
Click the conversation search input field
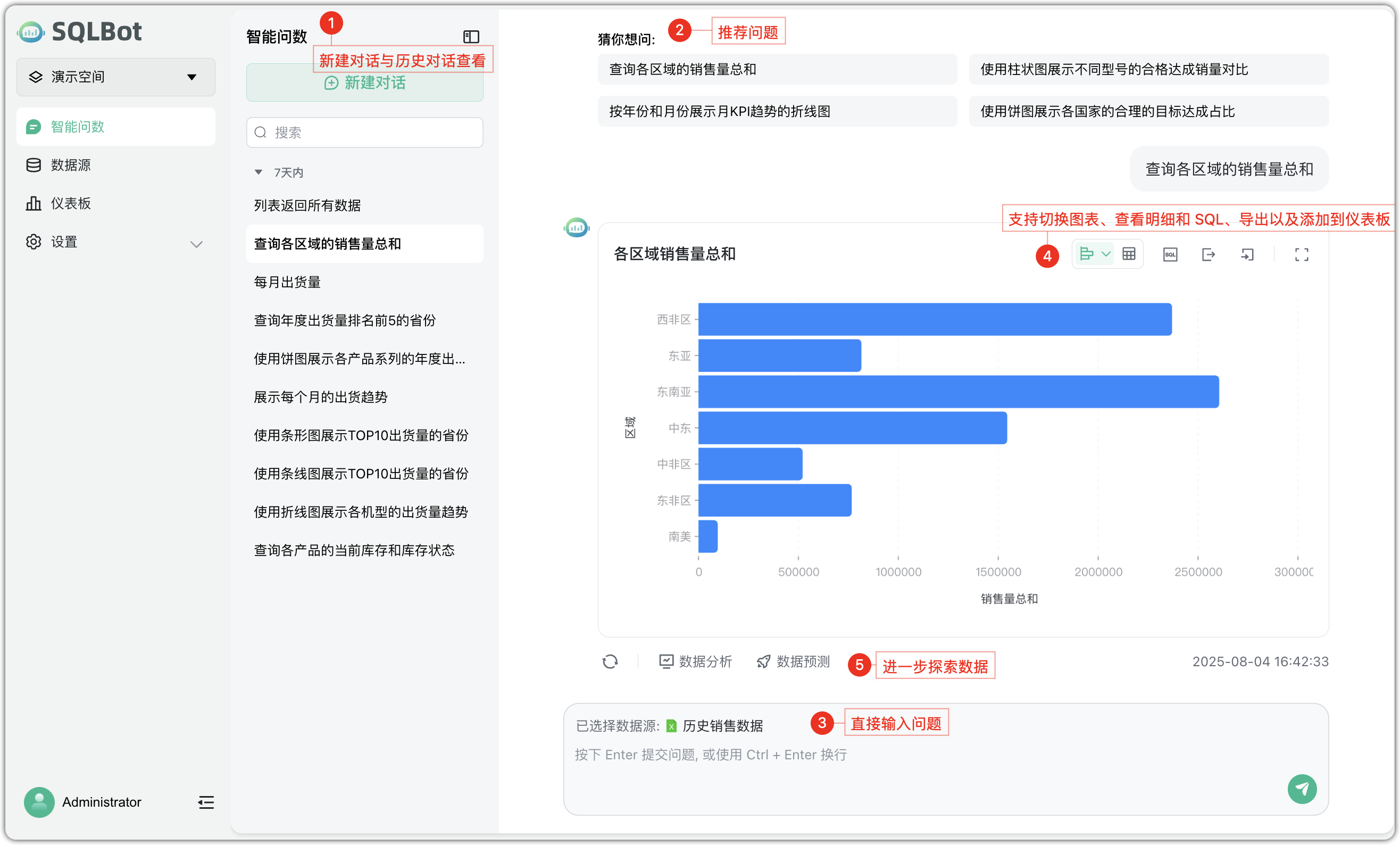(364, 132)
